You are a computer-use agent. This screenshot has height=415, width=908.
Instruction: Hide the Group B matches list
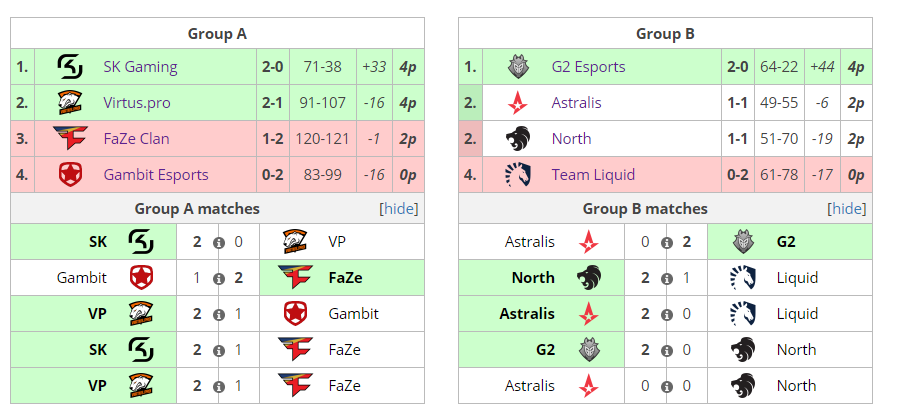tap(847, 209)
